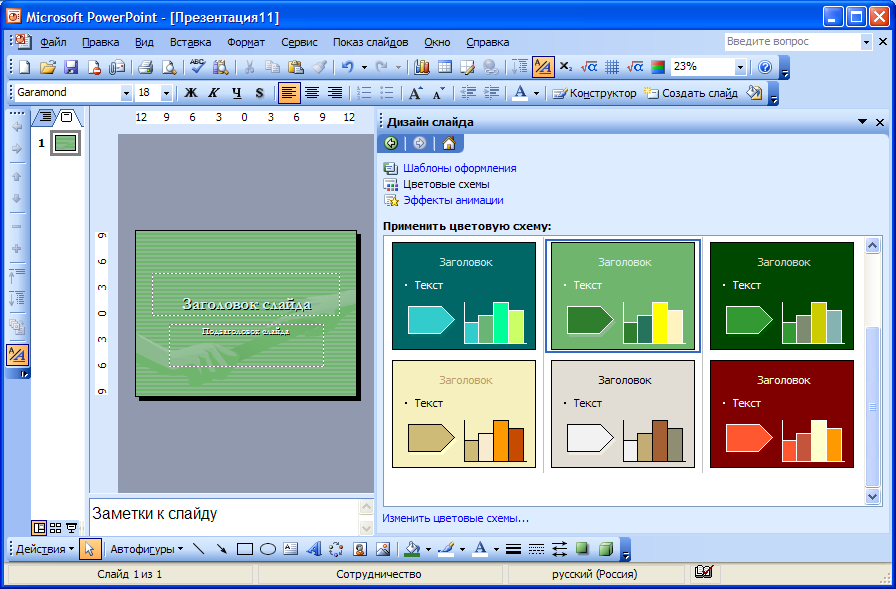This screenshot has height=589, width=896.
Task: Open the 23% zoom dropdown
Action: [741, 67]
